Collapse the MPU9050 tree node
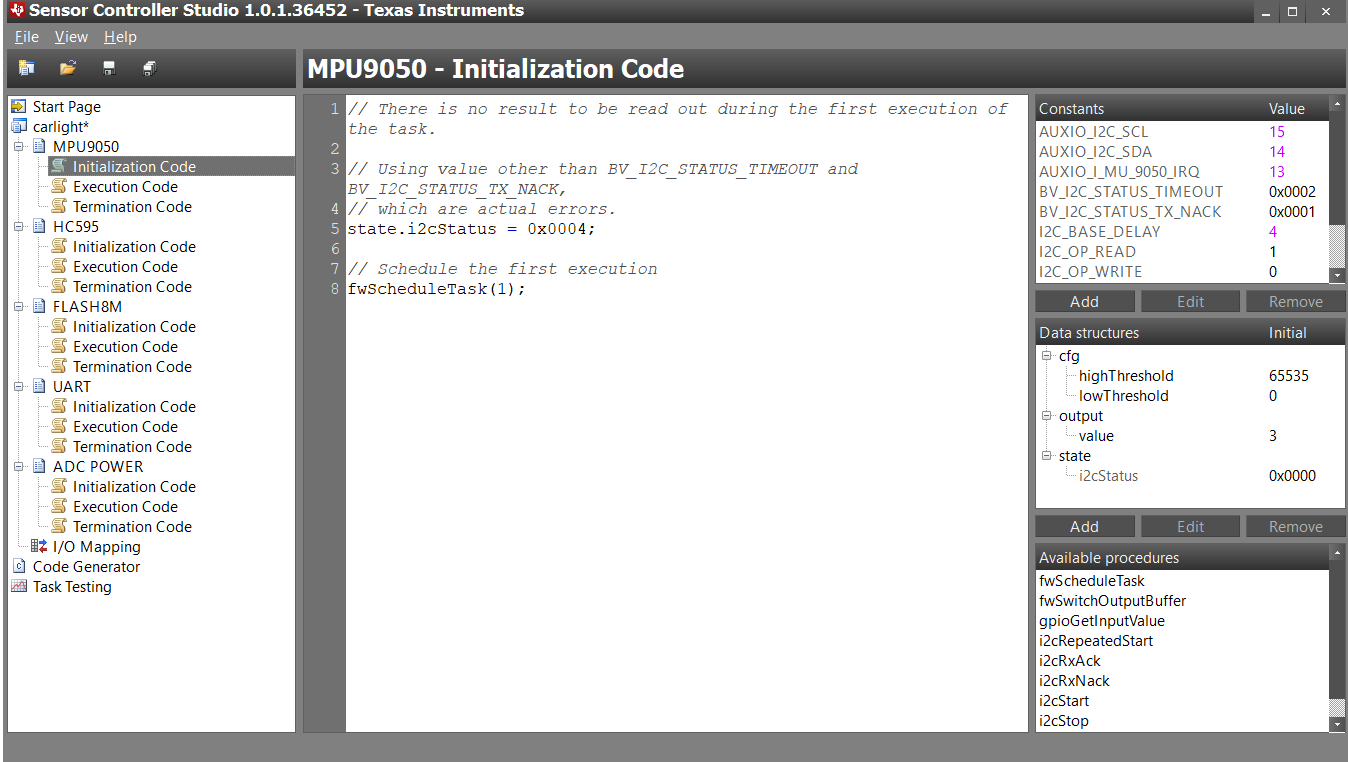Screen dimensions: 1348x762 (x=19, y=147)
